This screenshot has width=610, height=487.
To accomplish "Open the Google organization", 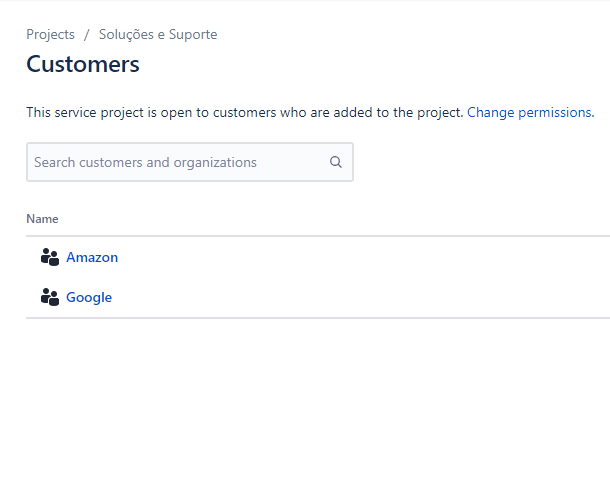I will tap(89, 297).
